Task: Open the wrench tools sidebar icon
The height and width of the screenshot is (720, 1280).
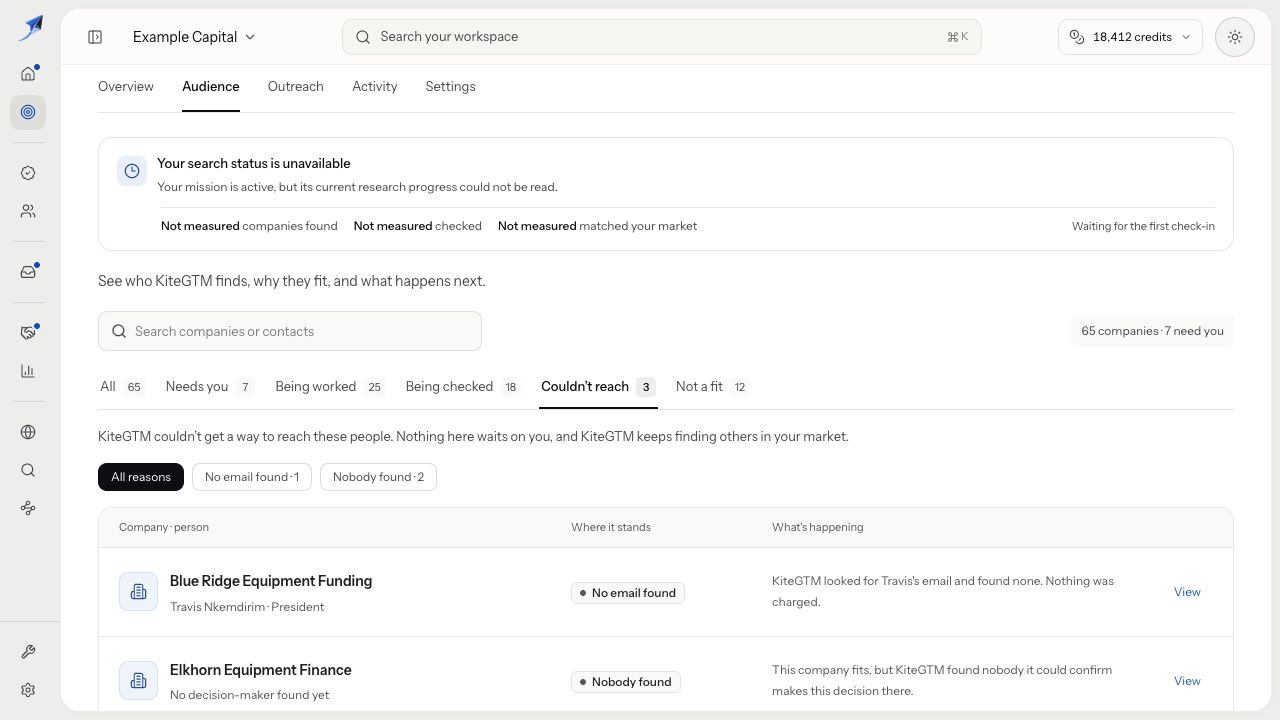Action: pos(28,652)
